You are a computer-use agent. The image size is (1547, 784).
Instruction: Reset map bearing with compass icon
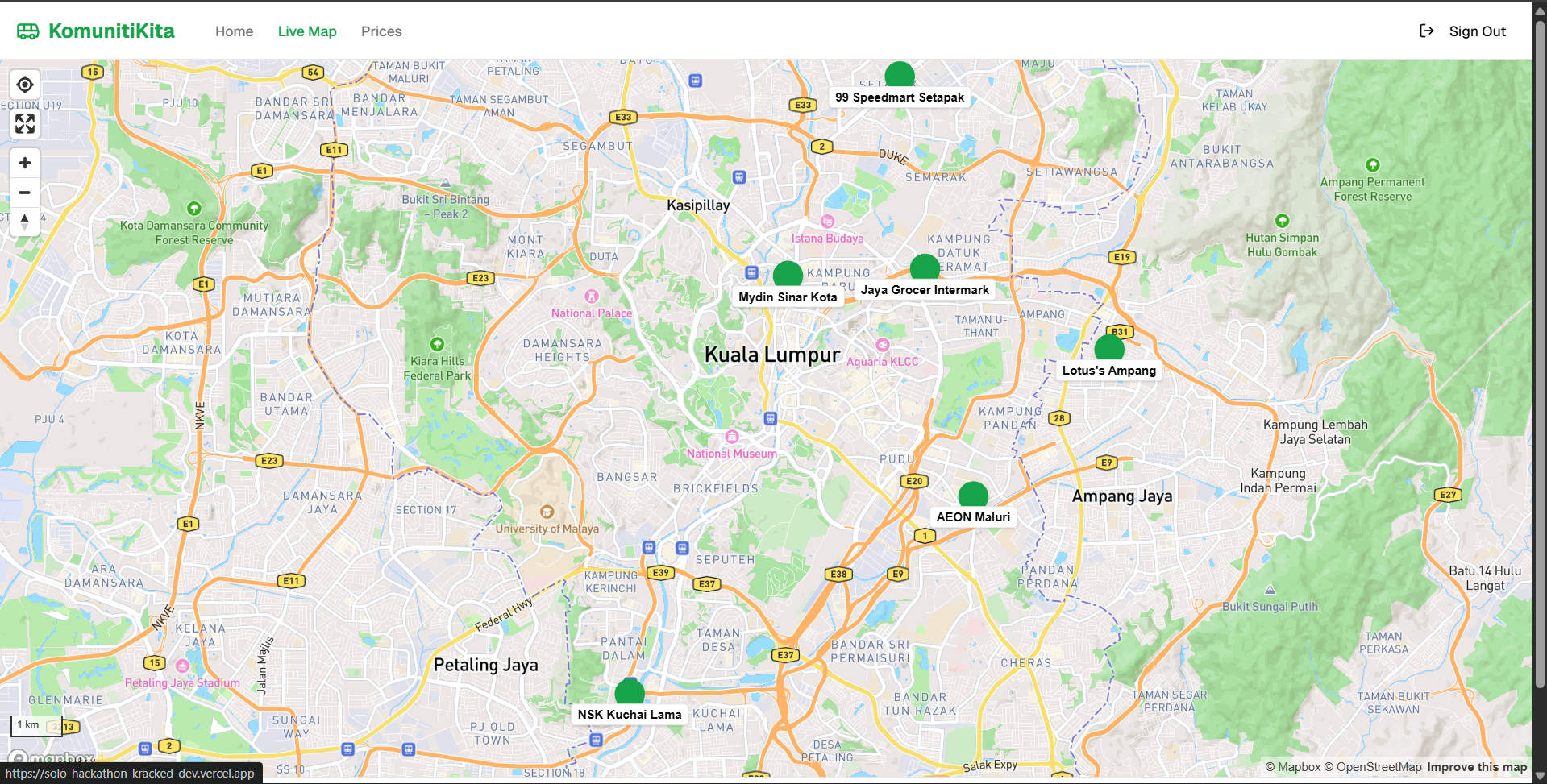25,222
